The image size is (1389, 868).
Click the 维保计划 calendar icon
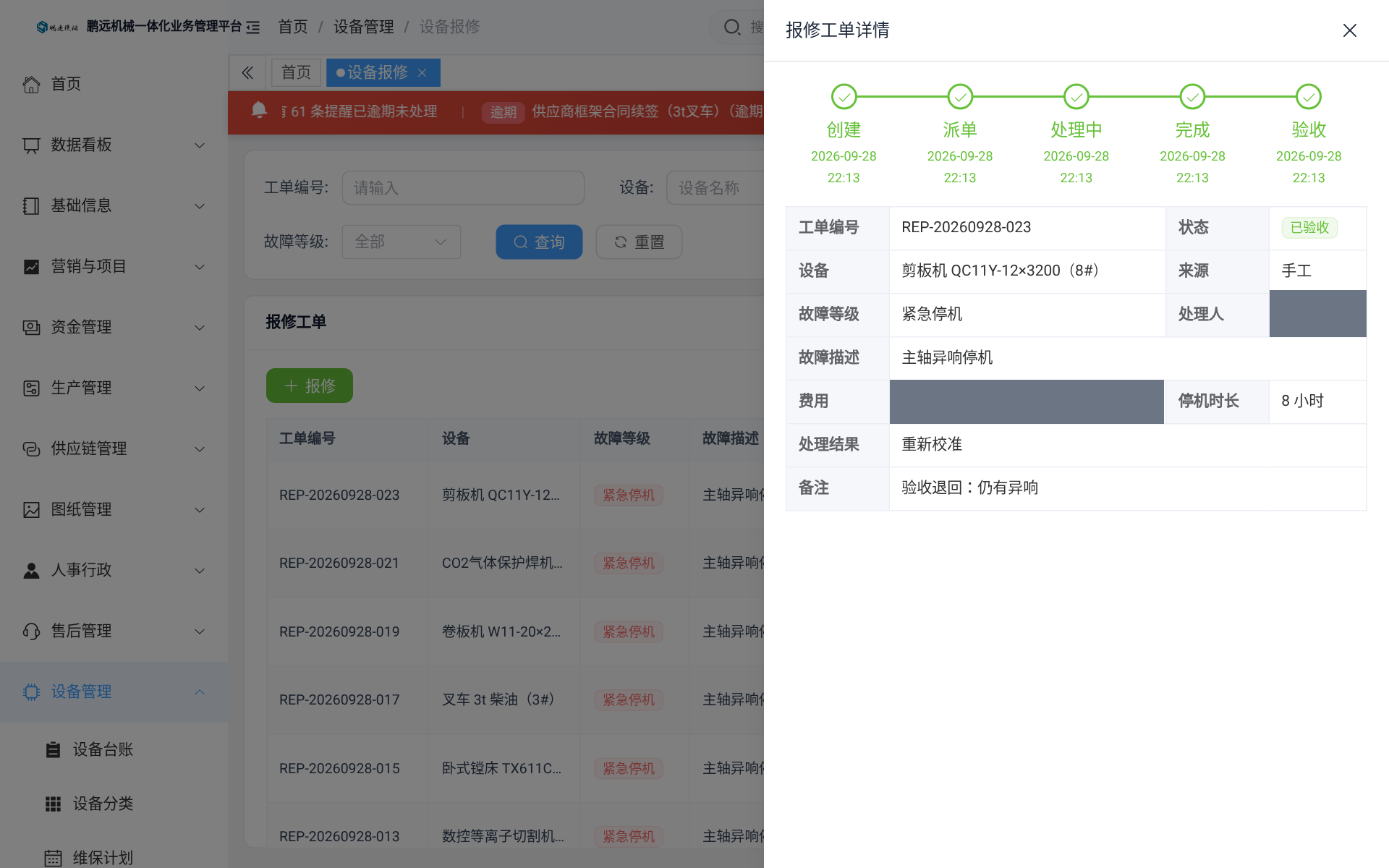[x=53, y=858]
